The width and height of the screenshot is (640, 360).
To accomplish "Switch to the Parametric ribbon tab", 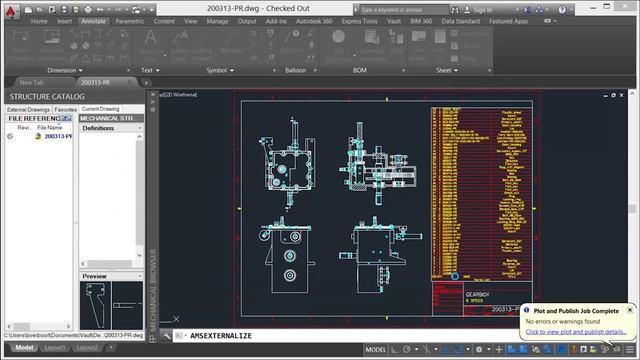I will click(x=130, y=21).
